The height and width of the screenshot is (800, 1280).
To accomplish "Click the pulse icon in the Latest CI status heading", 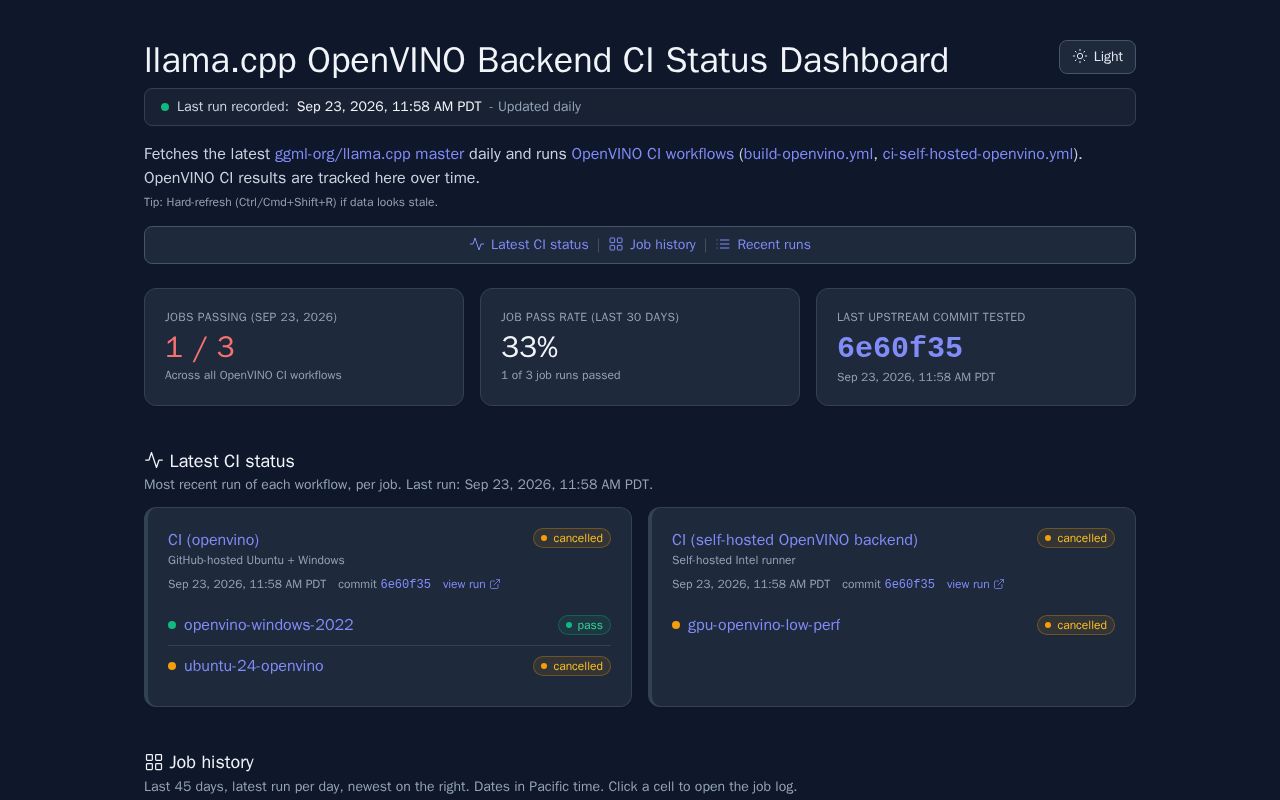I will click(154, 460).
